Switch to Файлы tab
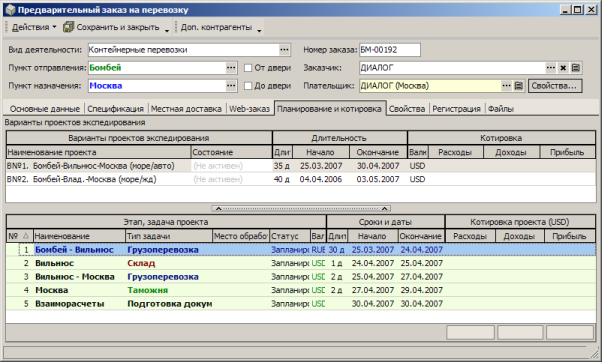The height and width of the screenshot is (362, 602). [501, 109]
